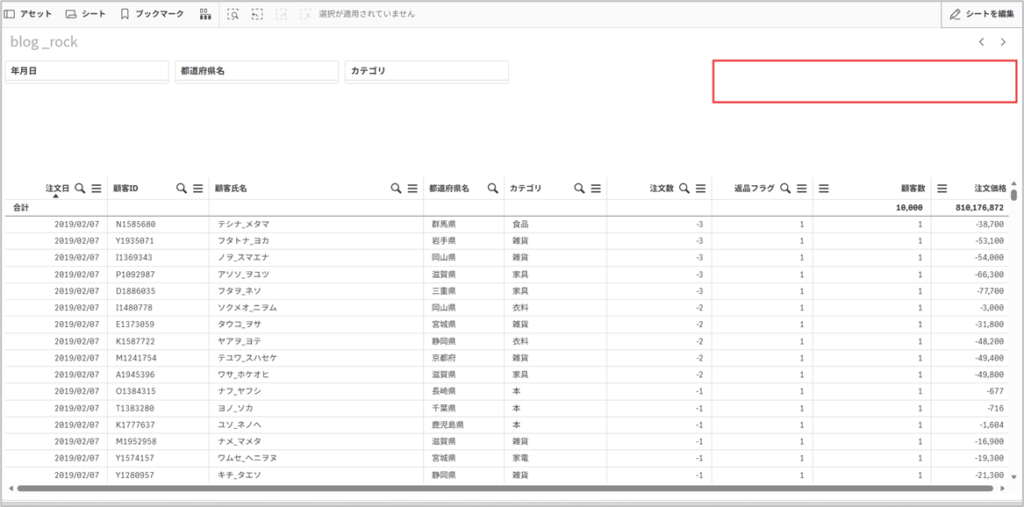Expand the 年月日 filter pane
This screenshot has width=1024, height=507.
click(x=86, y=71)
